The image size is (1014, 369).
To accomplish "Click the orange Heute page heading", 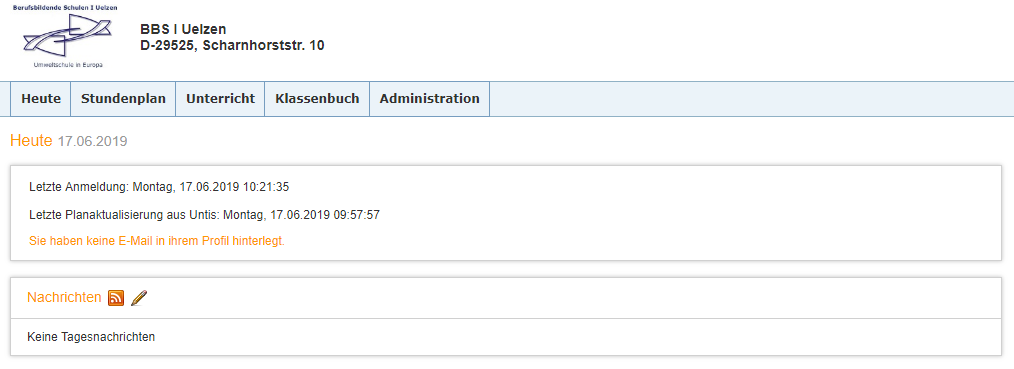I will (x=31, y=140).
